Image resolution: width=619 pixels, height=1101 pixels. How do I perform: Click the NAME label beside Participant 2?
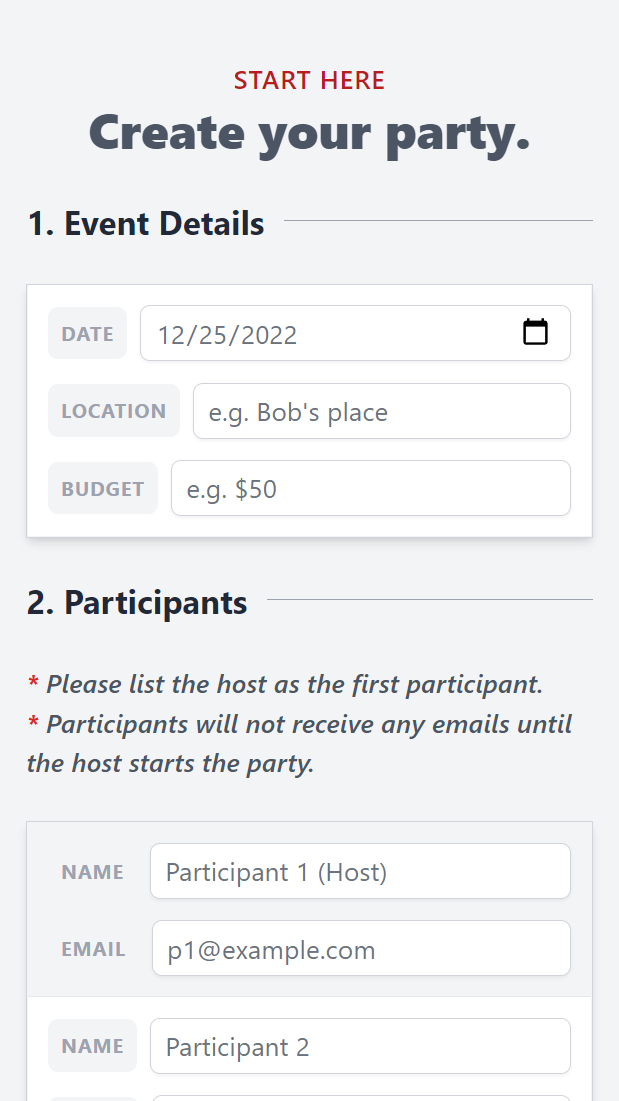93,1046
